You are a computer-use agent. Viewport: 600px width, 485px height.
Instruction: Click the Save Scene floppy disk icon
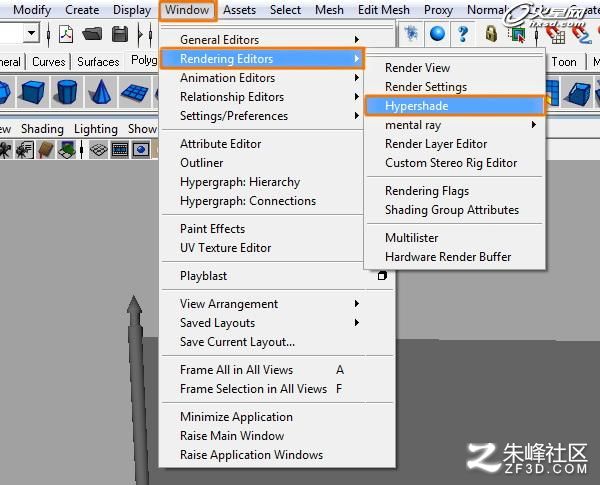tap(120, 34)
